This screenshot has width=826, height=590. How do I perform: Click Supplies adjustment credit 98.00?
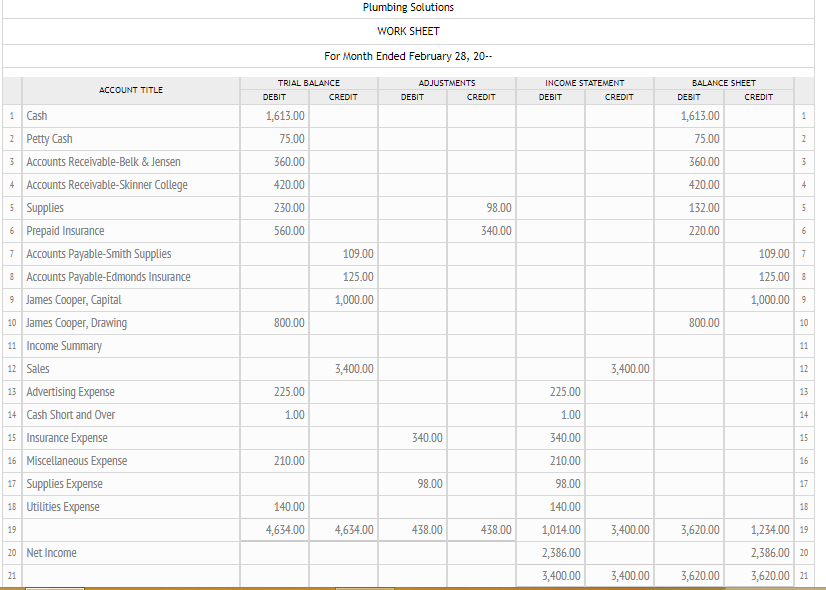coord(481,208)
